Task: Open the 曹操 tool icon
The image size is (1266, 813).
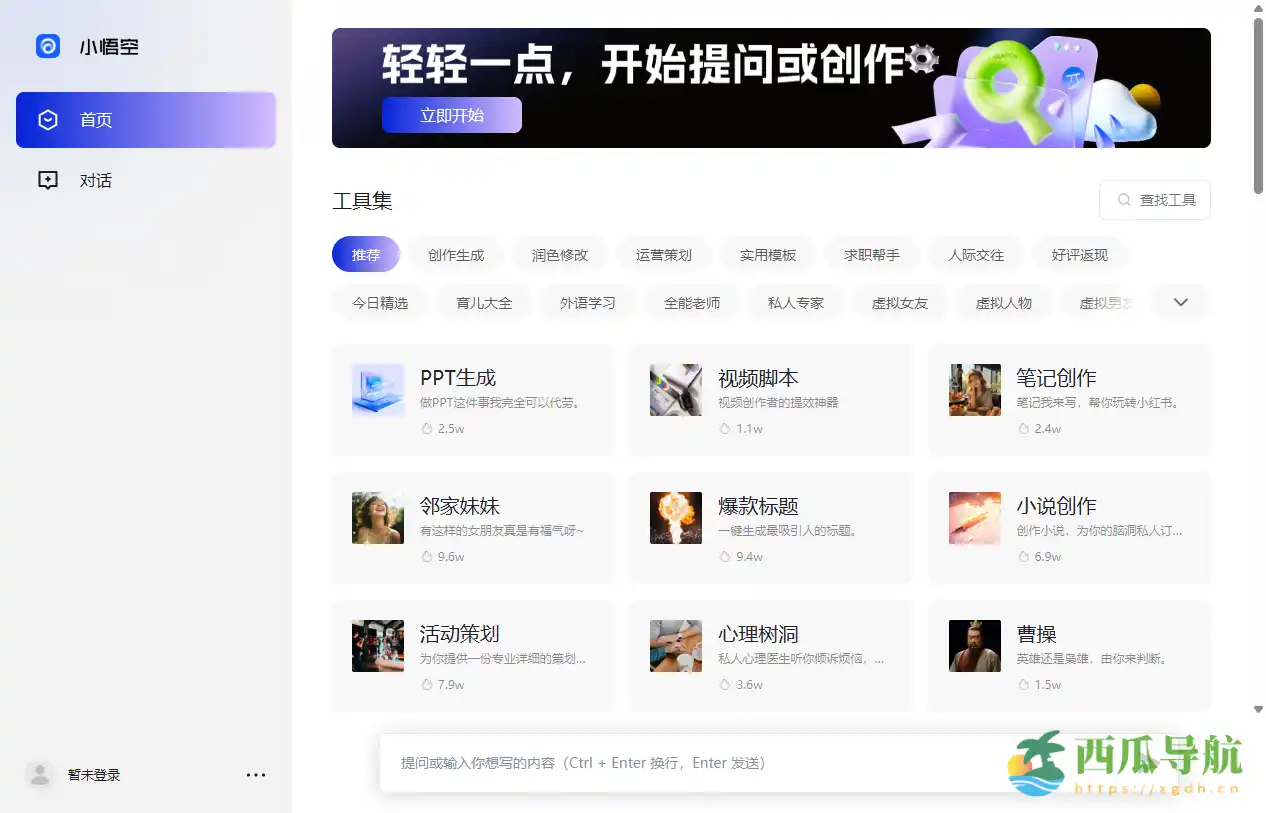Action: point(974,646)
